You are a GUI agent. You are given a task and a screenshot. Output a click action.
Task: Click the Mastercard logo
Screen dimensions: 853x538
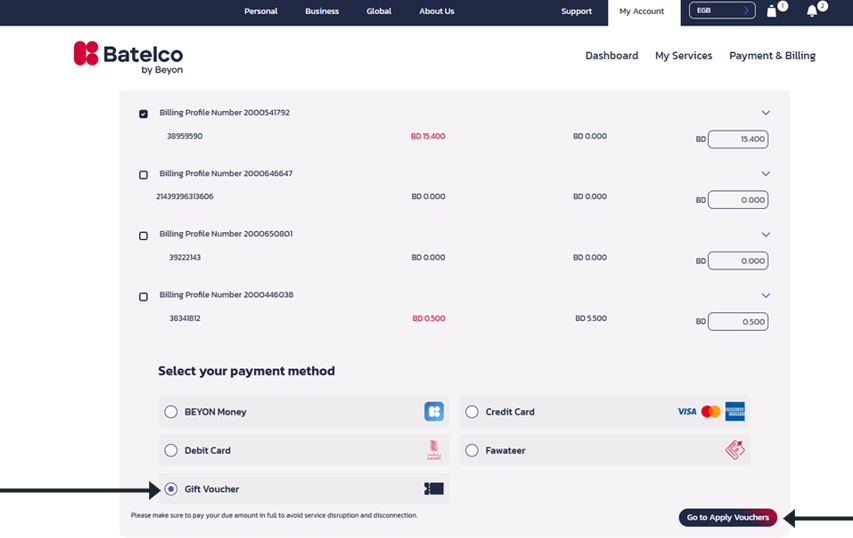(710, 412)
